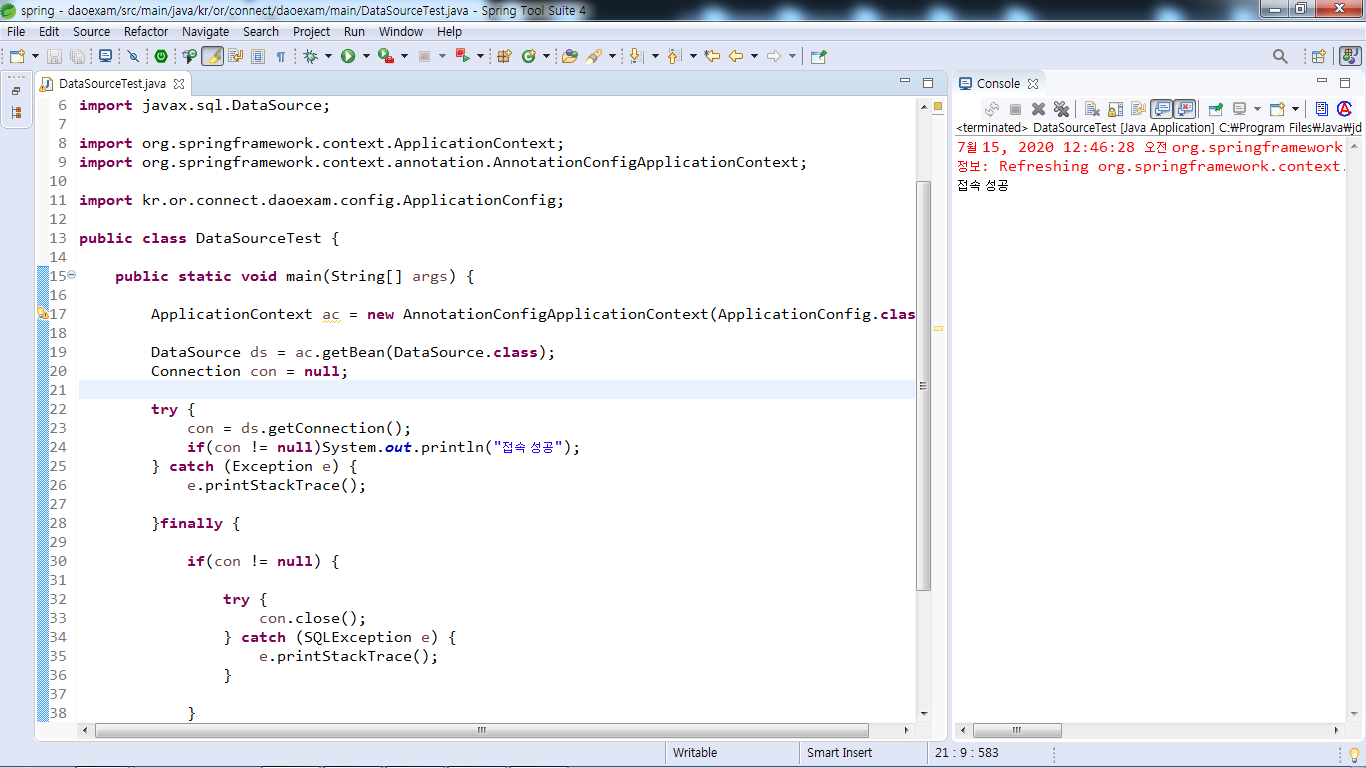This screenshot has height=768, width=1366.
Task: Click the Save All icon
Action: tap(77, 57)
